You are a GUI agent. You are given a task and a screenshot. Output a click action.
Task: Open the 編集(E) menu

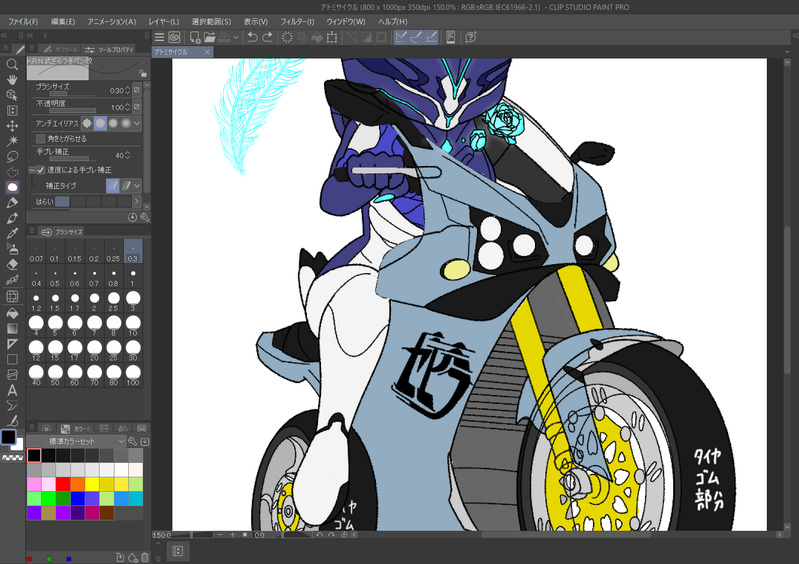coord(63,21)
